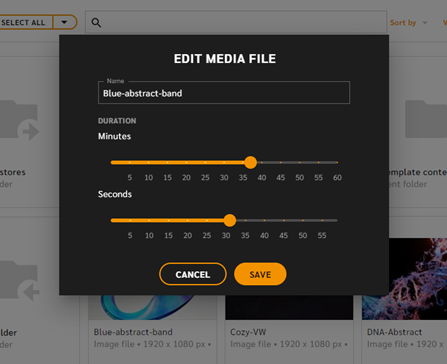This screenshot has height=364, width=447.
Task: Click the 55 label under Seconds slider
Action: (x=322, y=236)
